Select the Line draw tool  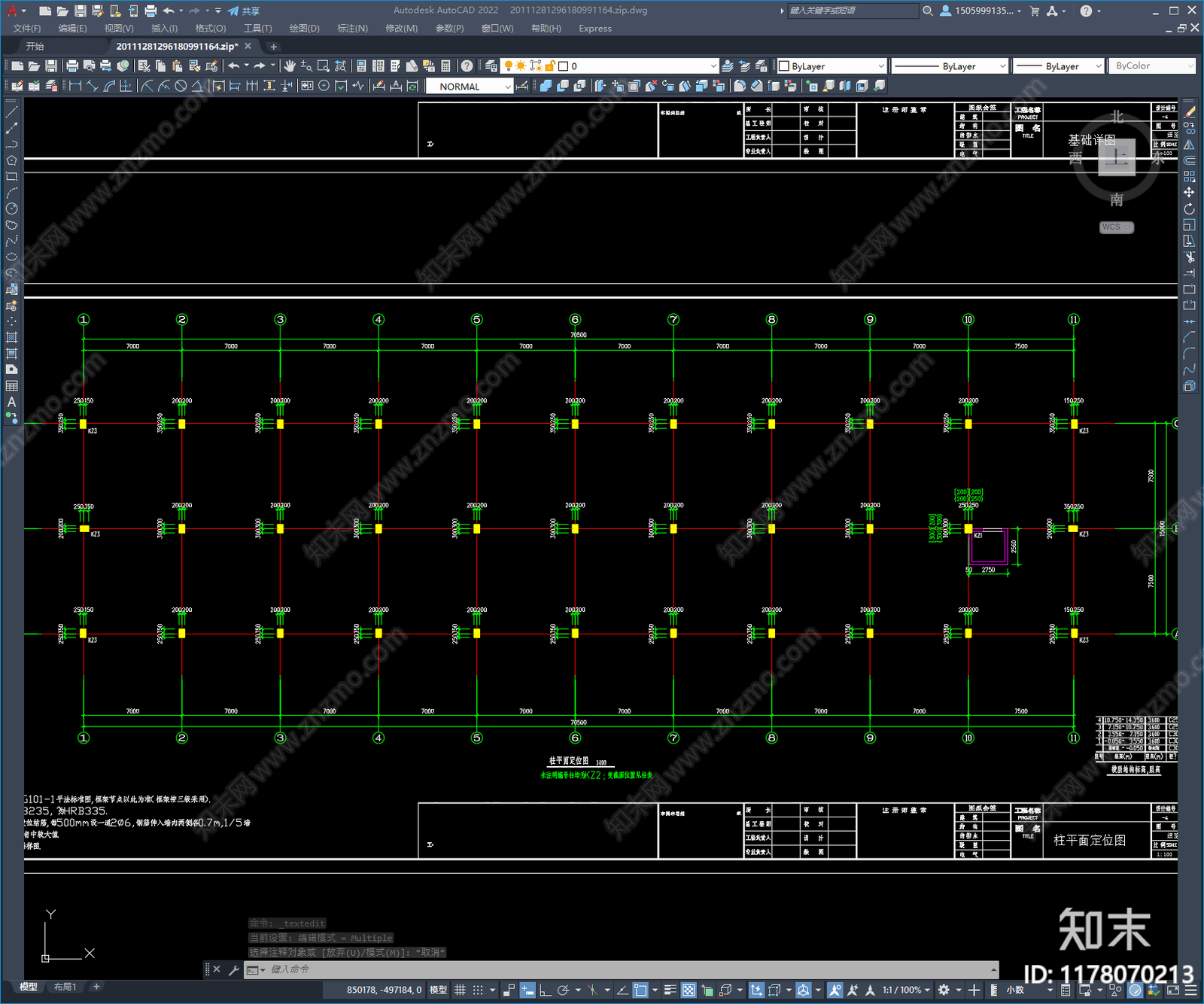11,111
